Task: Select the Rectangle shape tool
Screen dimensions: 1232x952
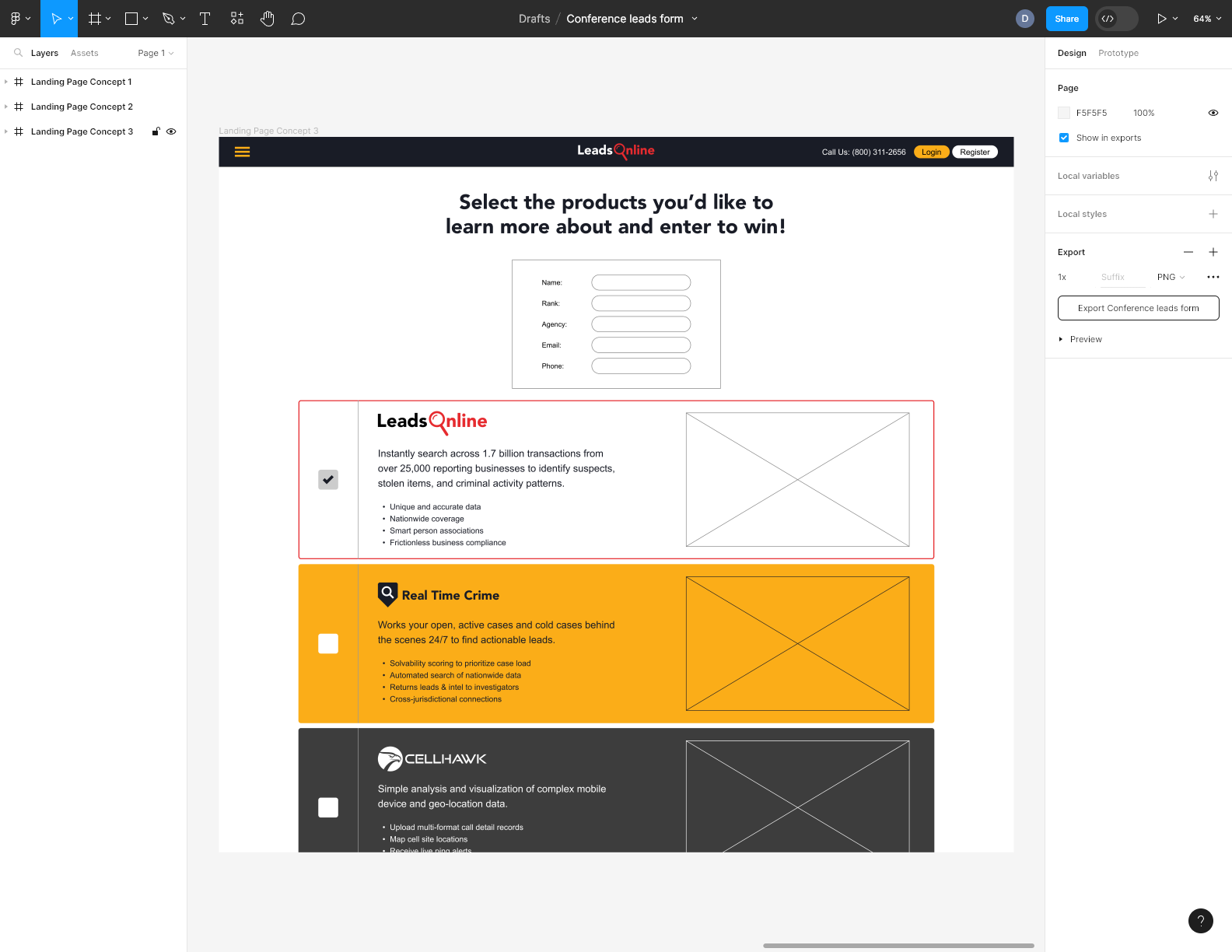Action: [131, 19]
